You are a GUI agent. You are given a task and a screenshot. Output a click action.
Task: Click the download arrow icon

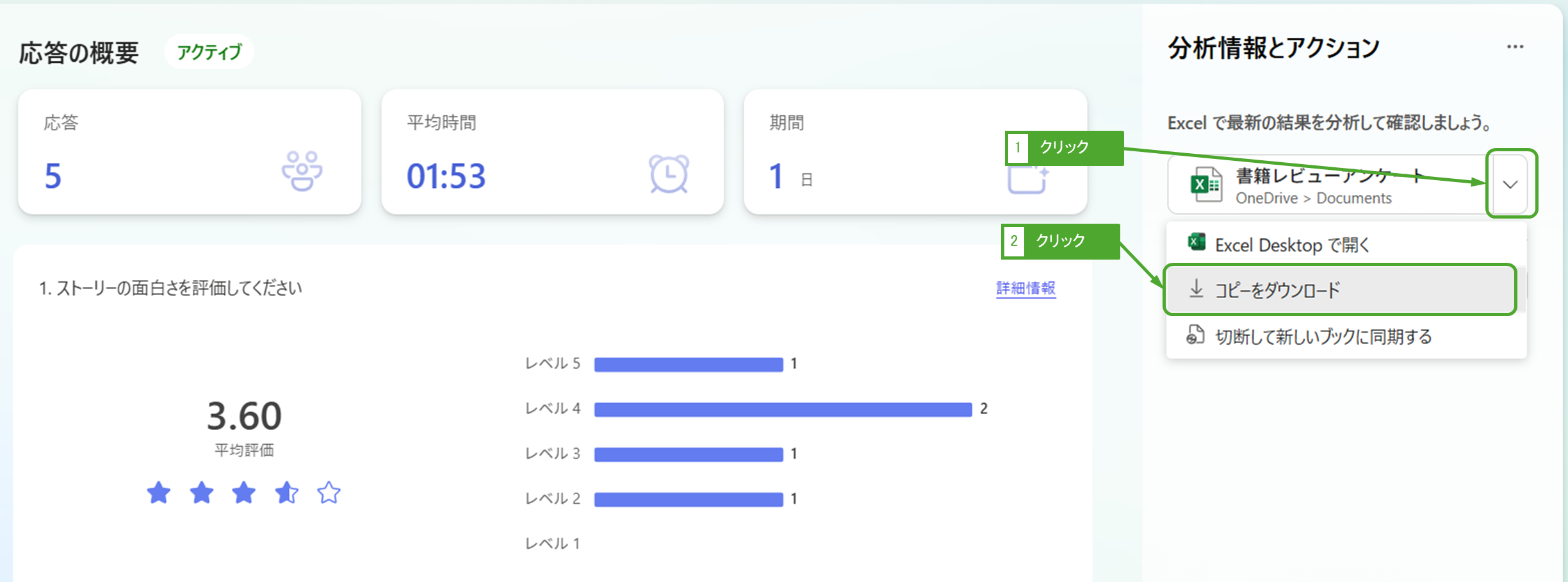1196,289
